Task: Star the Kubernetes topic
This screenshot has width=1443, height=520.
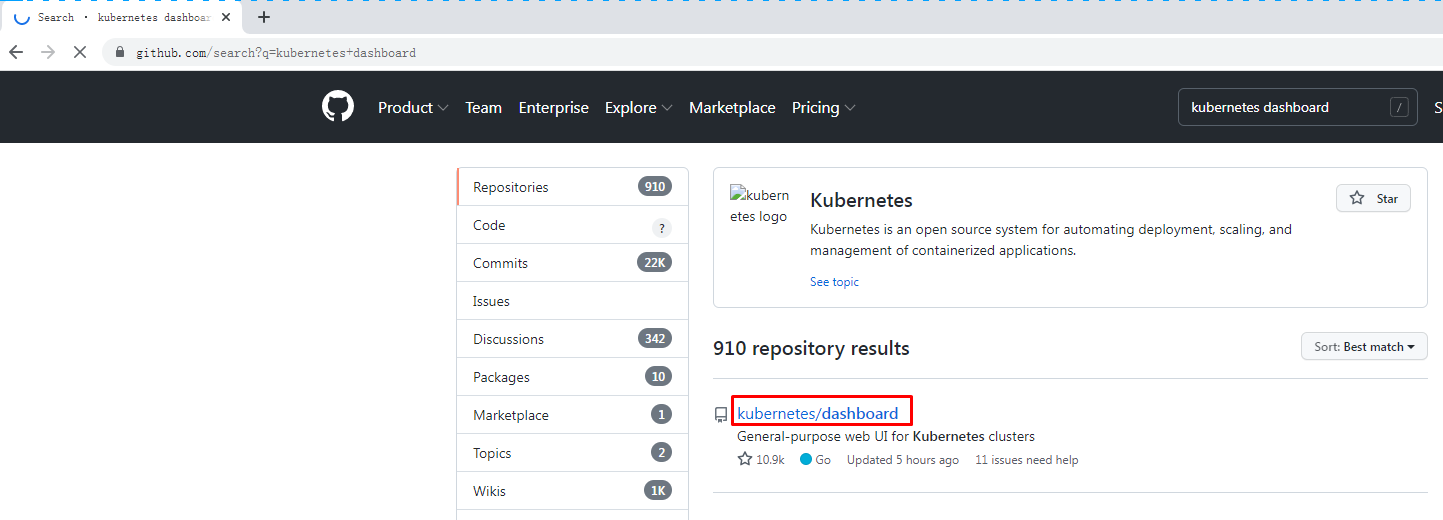Action: click(x=1373, y=198)
